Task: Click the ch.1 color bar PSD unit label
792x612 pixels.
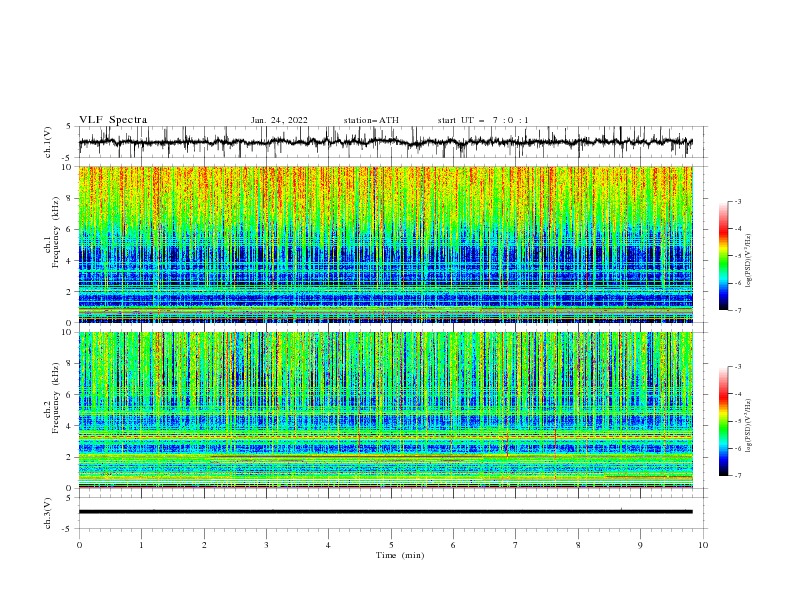Action: point(749,261)
